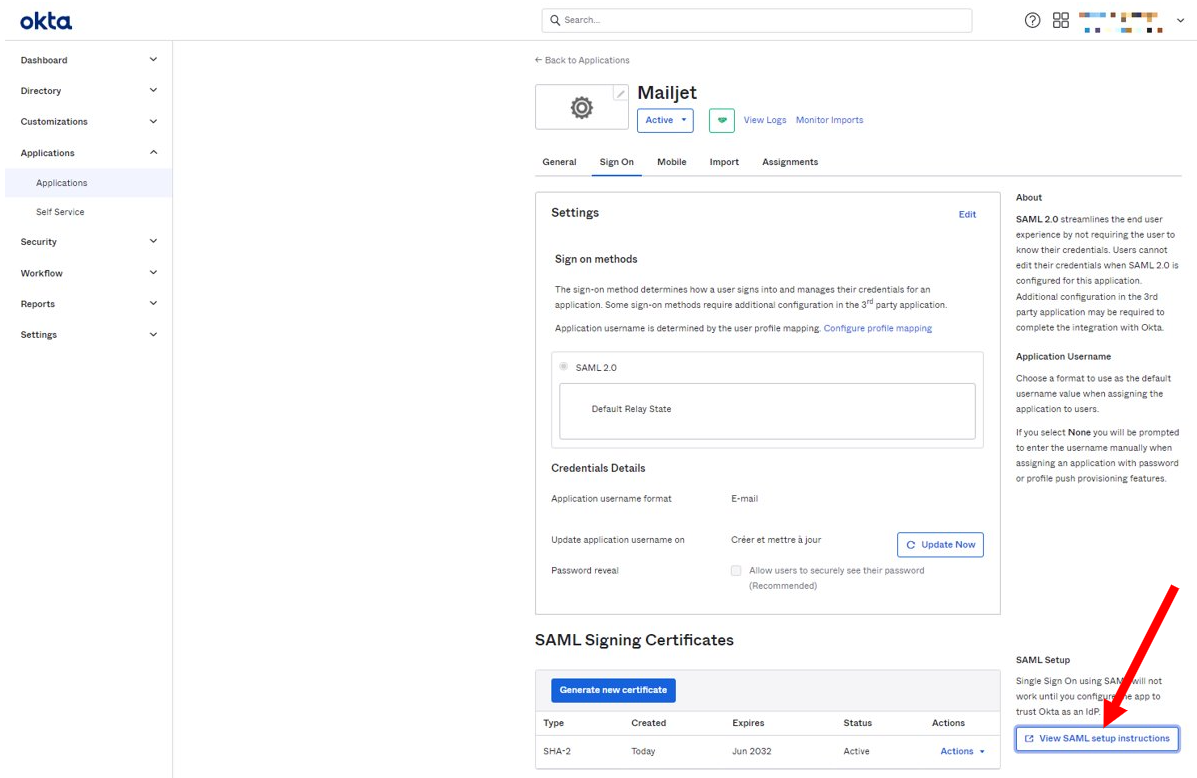Expand the Security section chevron
The width and height of the screenshot is (1197, 778).
(x=153, y=241)
